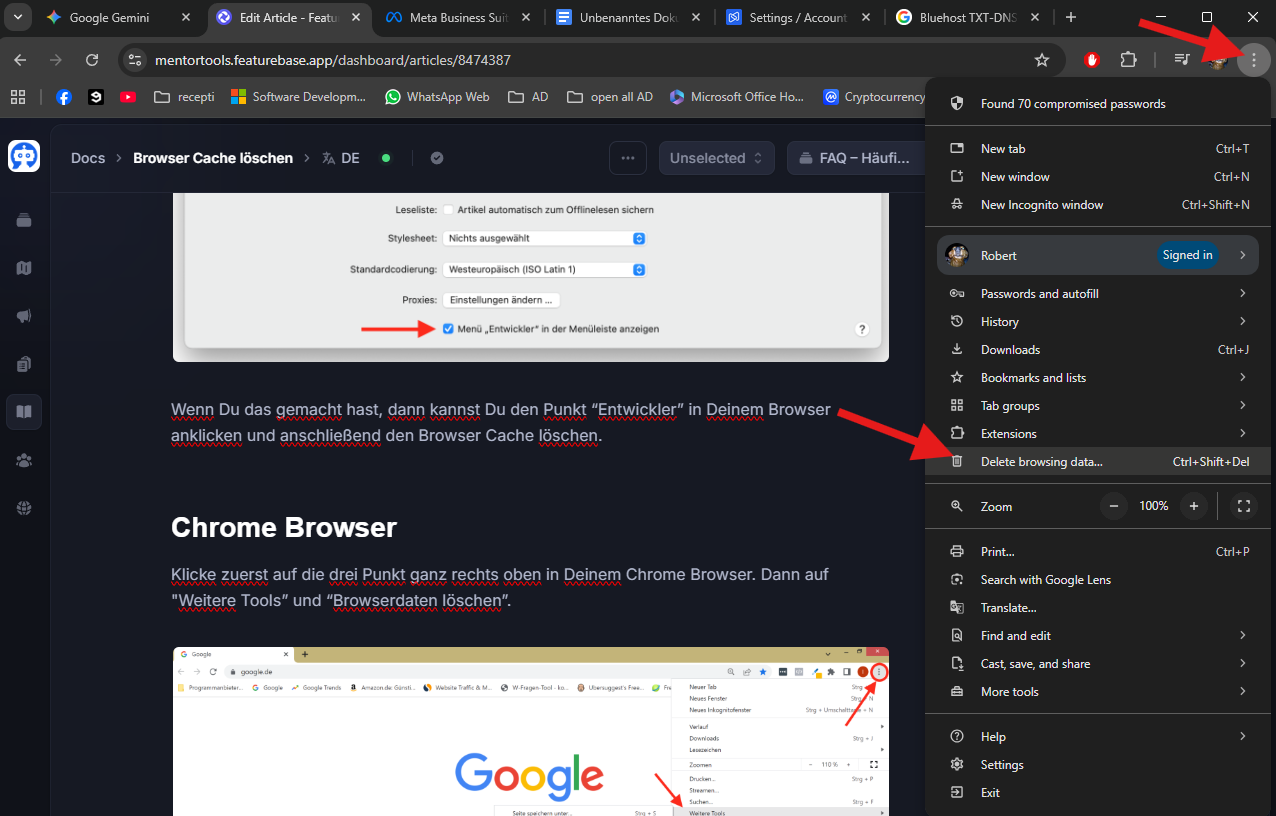Screen dimensions: 1276x816
Task: Choose New Incognito window
Action: pyautogui.click(x=1098, y=204)
